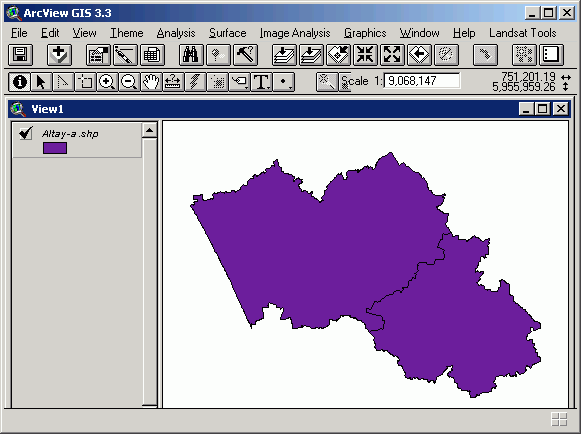Open the theme attribute table
The image size is (581, 434).
pos(152,55)
